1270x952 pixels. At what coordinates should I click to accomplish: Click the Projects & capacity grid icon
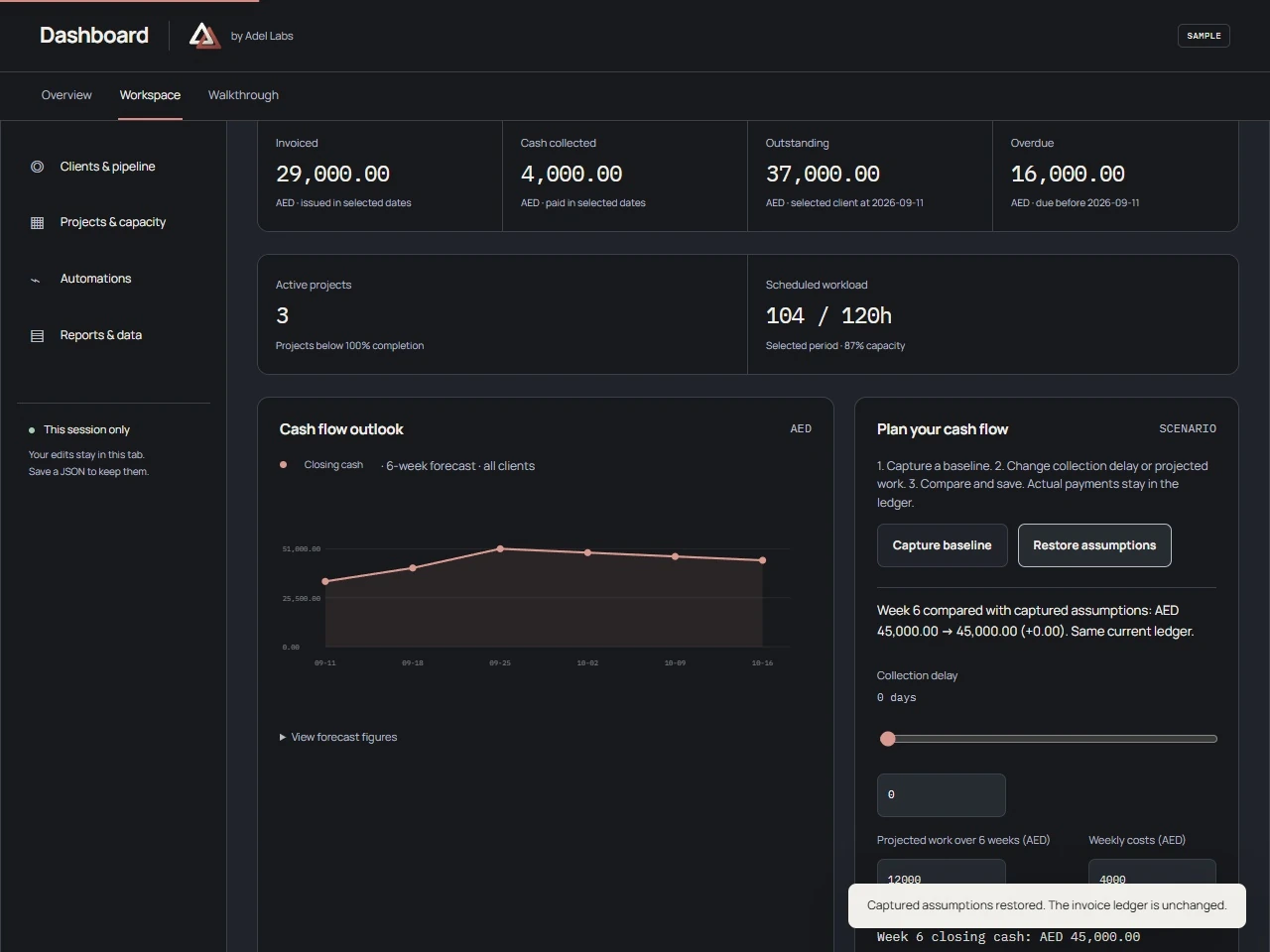click(x=37, y=223)
